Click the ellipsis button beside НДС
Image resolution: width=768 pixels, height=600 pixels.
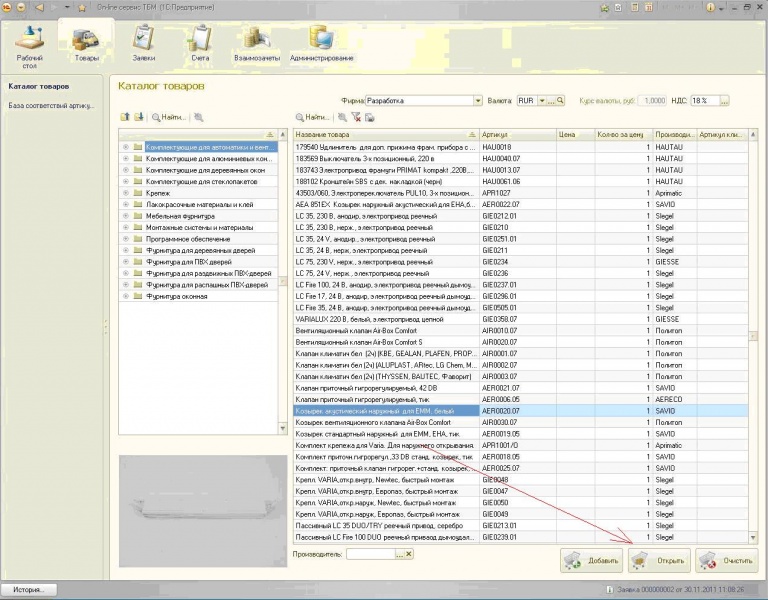(x=724, y=100)
